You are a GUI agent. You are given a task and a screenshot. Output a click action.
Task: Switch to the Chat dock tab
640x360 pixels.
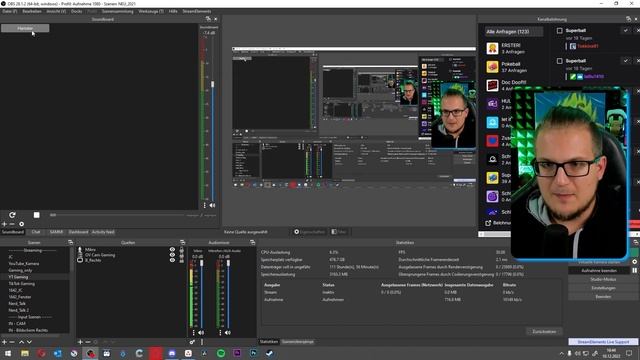point(36,232)
